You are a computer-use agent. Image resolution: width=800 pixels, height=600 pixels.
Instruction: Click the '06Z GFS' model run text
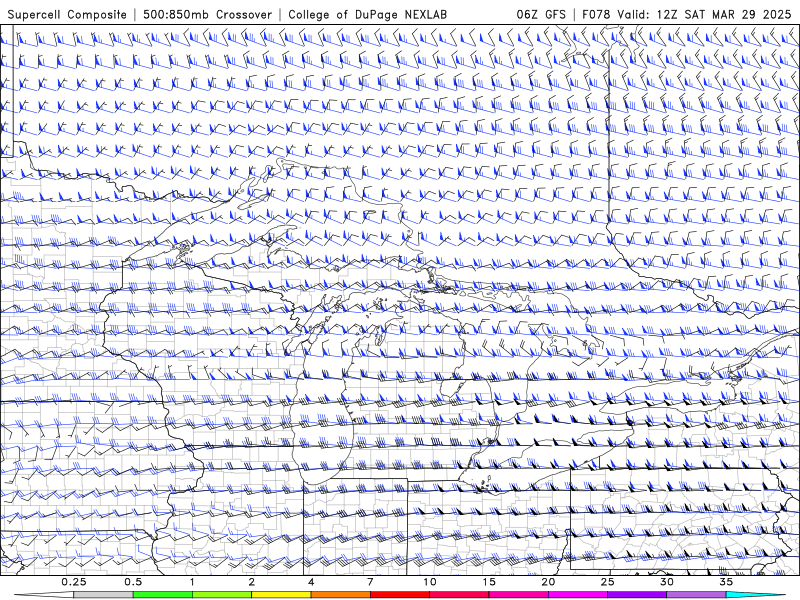[x=541, y=14]
